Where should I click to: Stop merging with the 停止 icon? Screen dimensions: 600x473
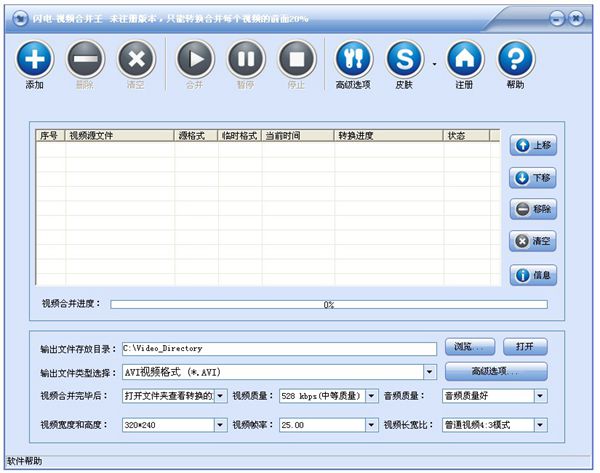click(297, 59)
